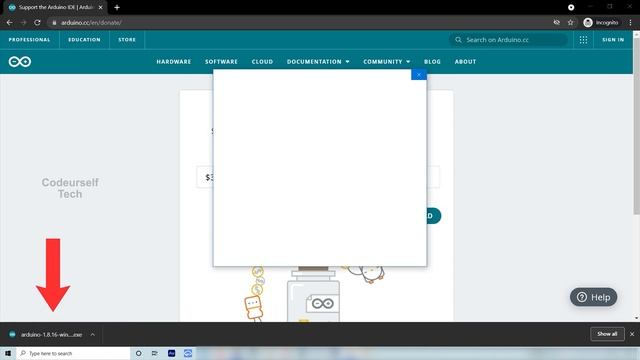Open the Cloud menu item
640x360 pixels.
click(262, 62)
